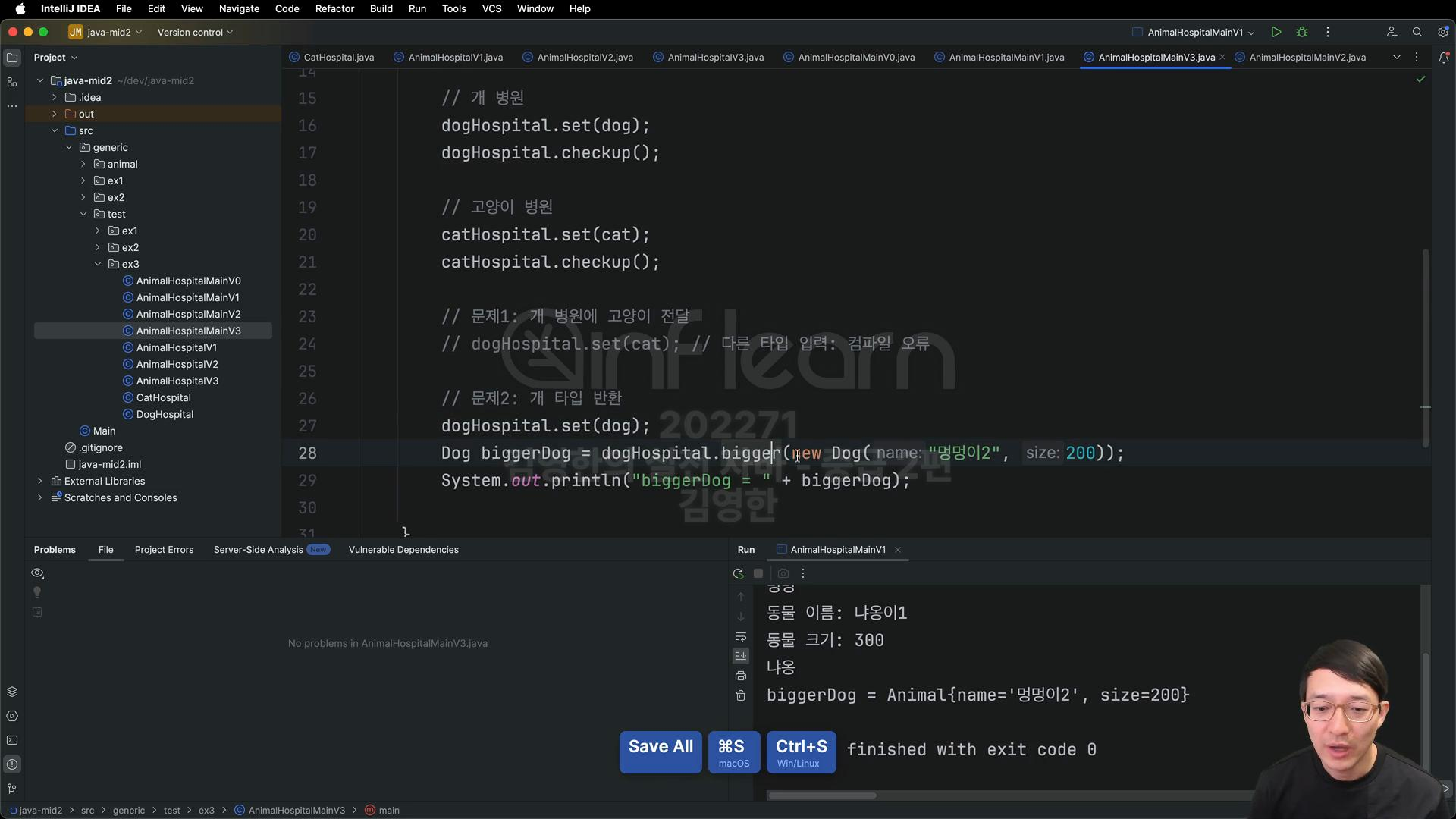The height and width of the screenshot is (819, 1456).
Task: Open the Build menu
Action: tap(381, 9)
